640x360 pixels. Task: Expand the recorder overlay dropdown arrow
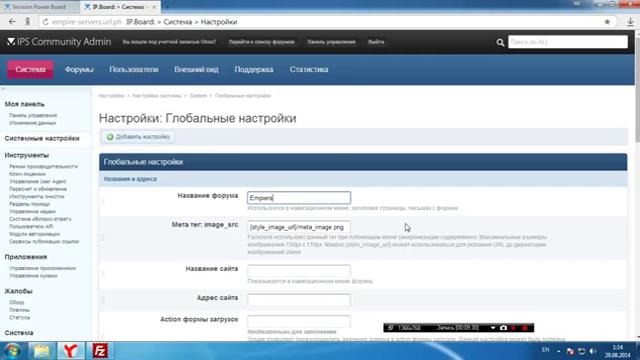(x=493, y=328)
